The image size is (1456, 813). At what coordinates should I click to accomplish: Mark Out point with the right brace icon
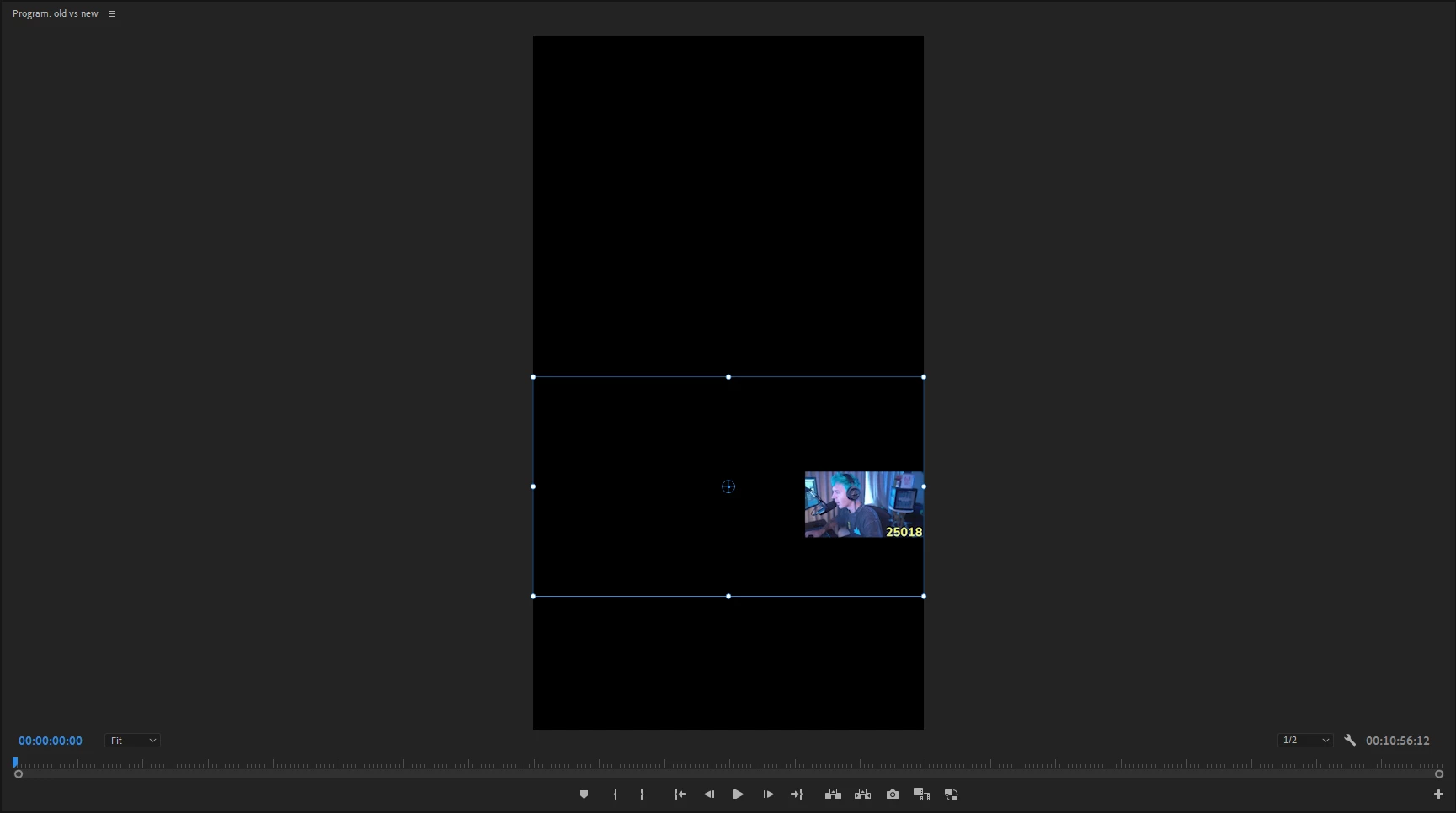pos(642,794)
